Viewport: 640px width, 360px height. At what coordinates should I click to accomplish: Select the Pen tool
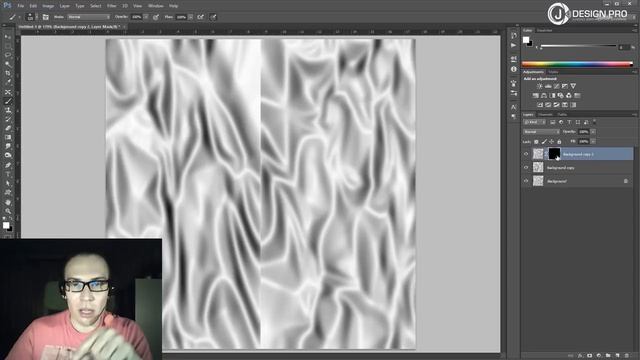tap(8, 165)
